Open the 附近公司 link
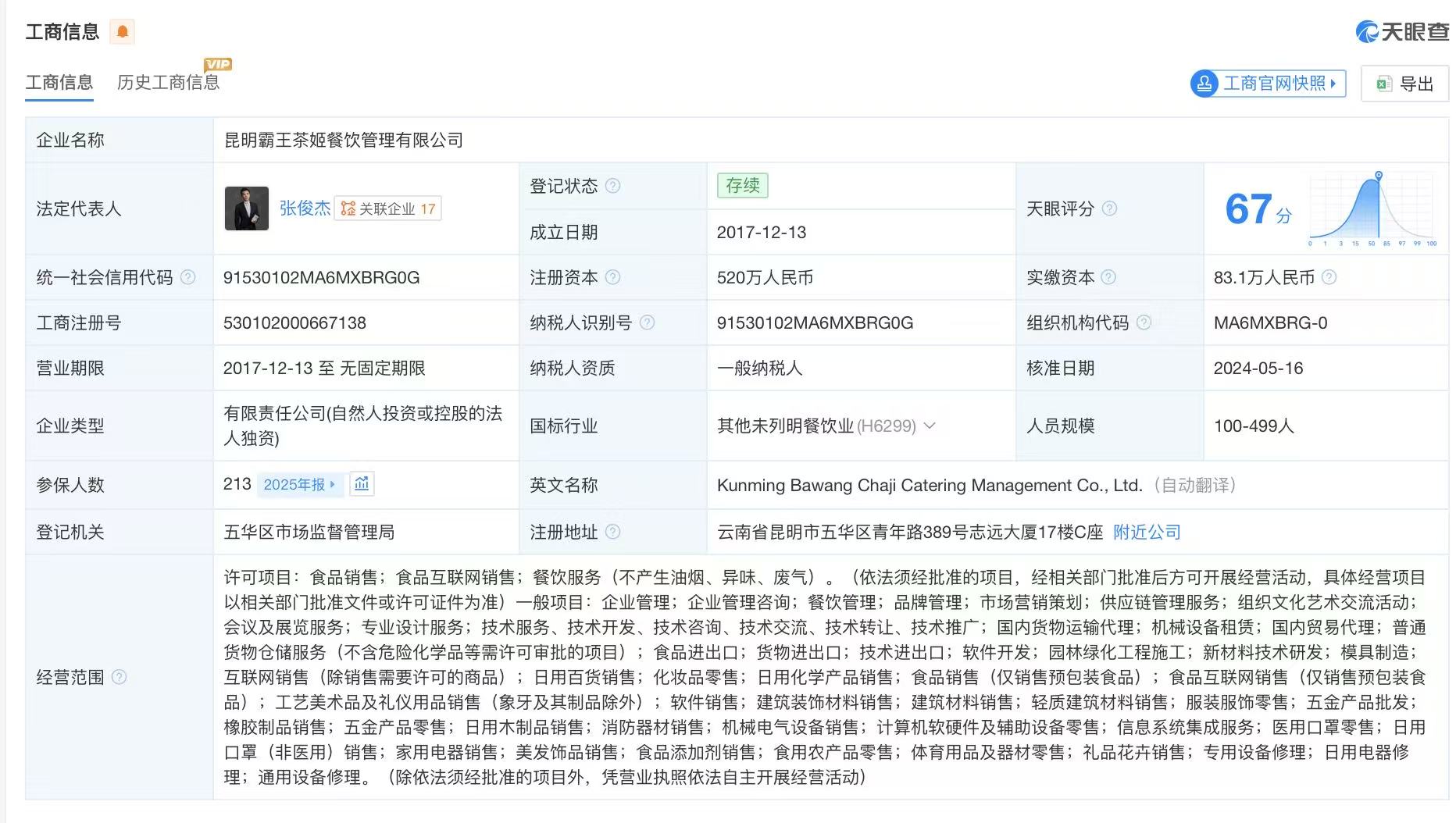The width and height of the screenshot is (1456, 823). pos(1147,532)
